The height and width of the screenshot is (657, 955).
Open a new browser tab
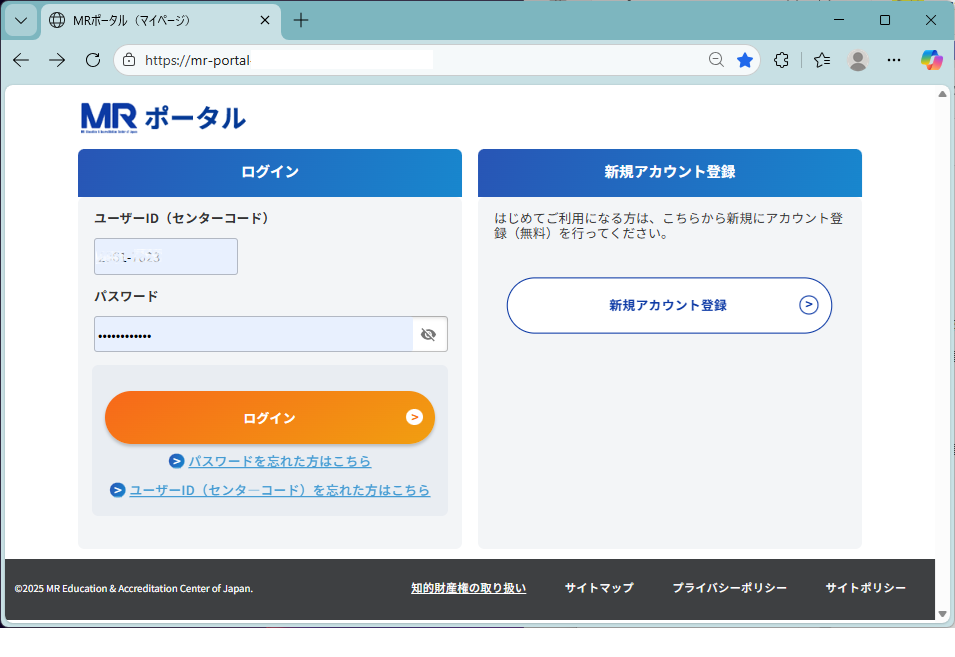click(300, 20)
